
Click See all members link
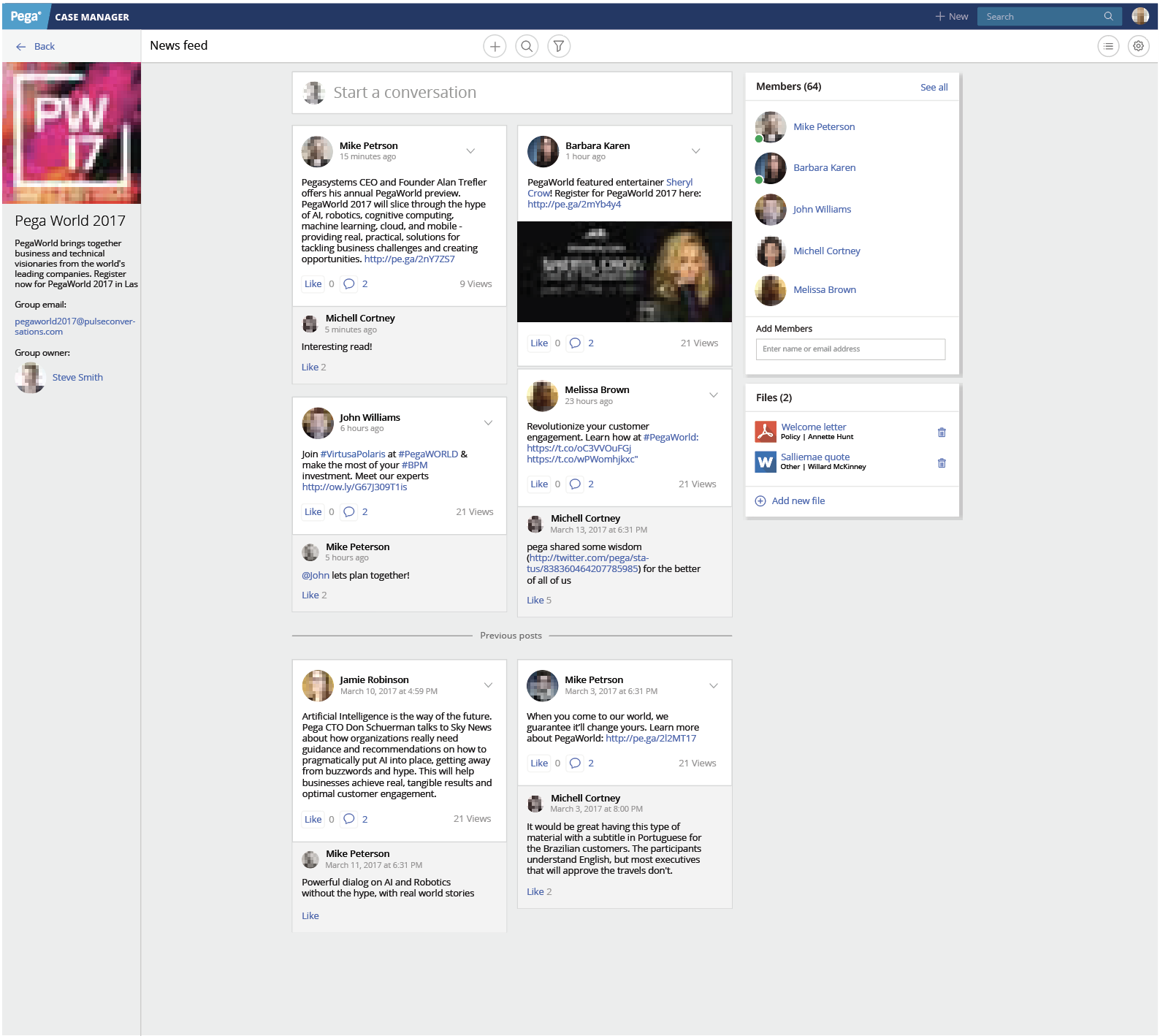934,87
